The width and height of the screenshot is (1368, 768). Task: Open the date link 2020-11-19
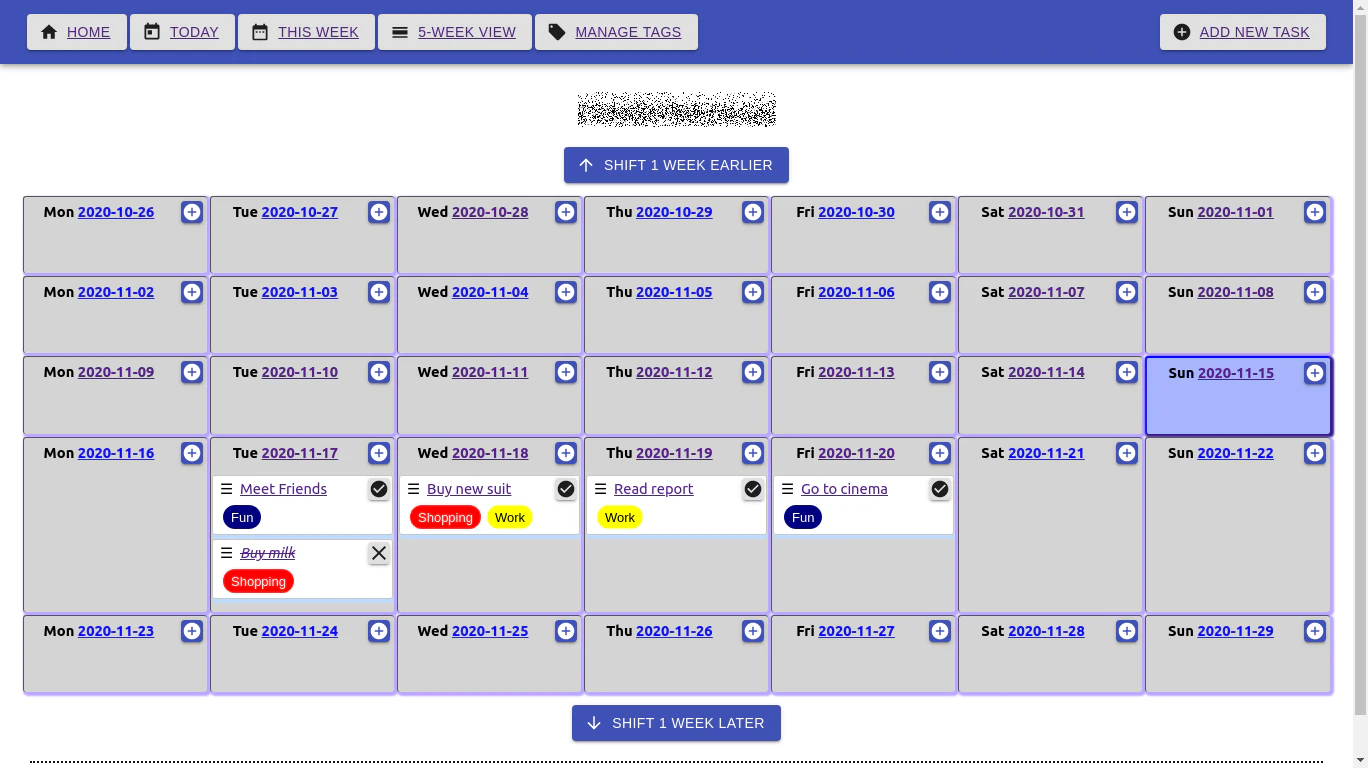[x=674, y=453]
